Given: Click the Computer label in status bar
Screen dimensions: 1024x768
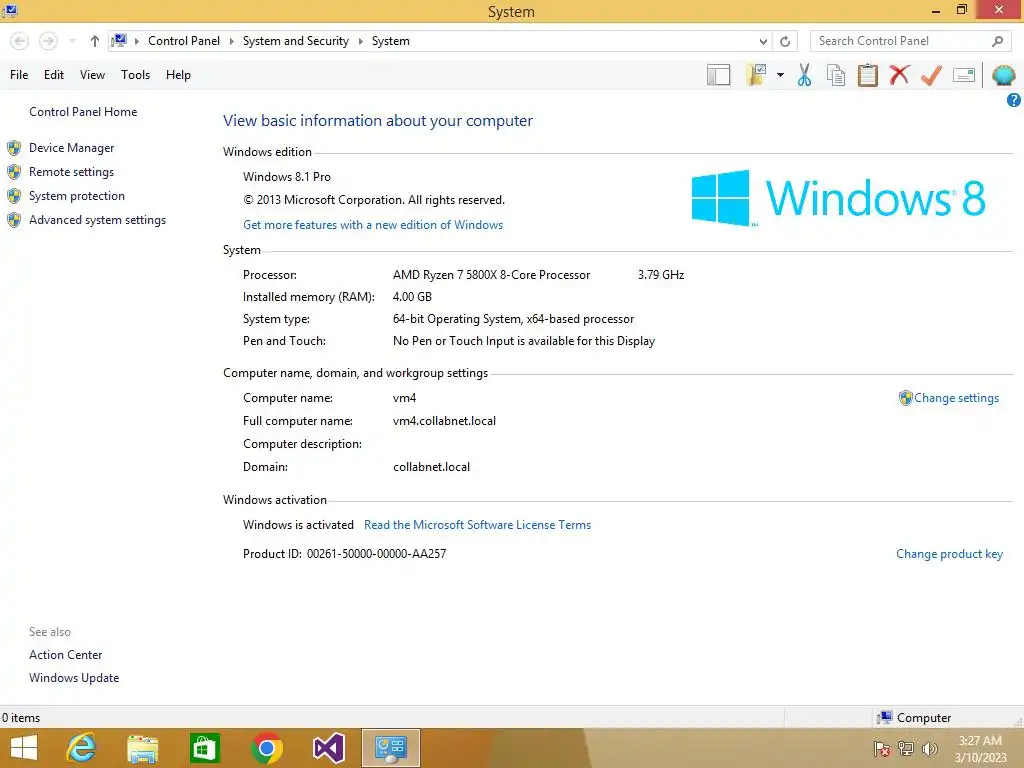Looking at the screenshot, I should 923,718.
